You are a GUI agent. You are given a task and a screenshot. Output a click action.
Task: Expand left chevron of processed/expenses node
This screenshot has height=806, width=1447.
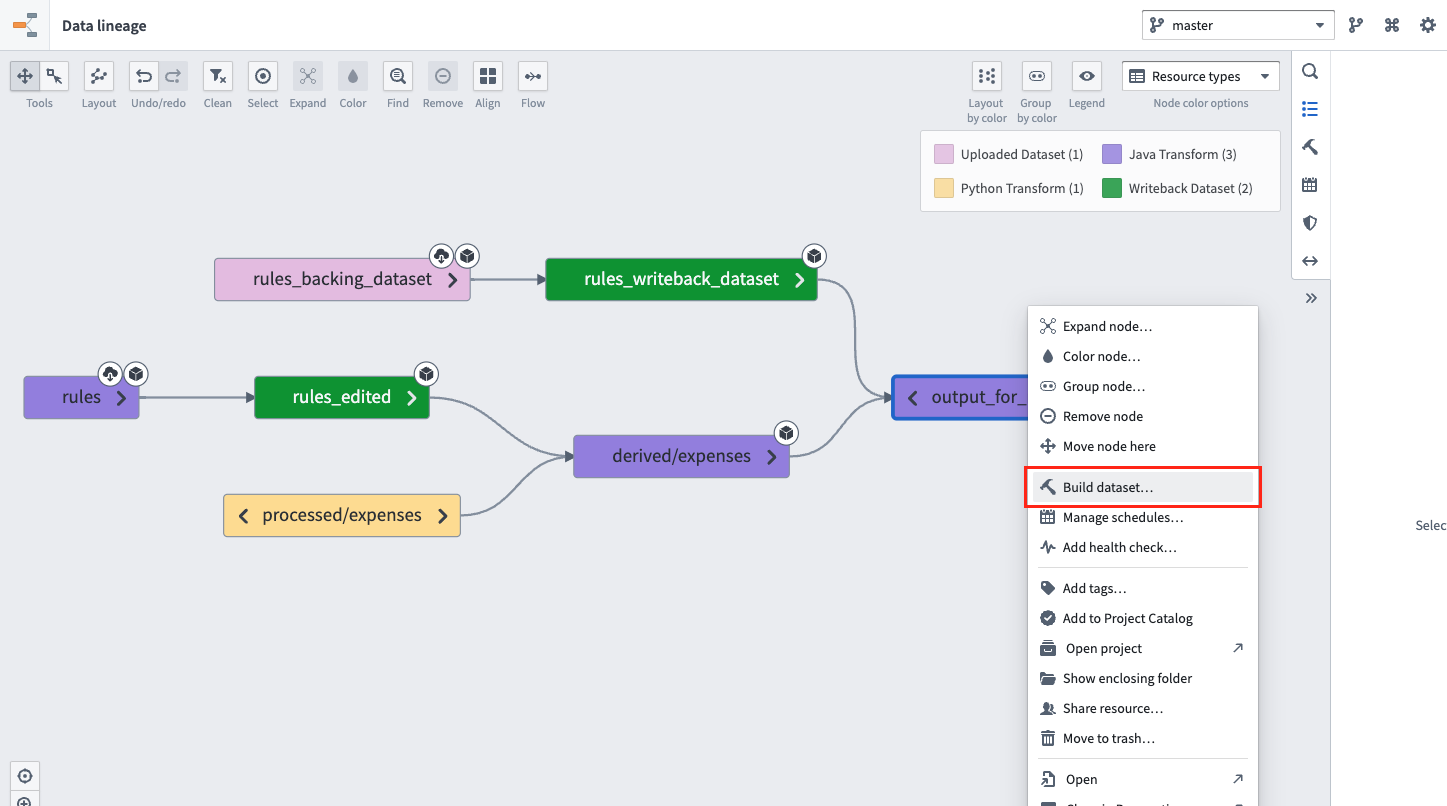(243, 516)
